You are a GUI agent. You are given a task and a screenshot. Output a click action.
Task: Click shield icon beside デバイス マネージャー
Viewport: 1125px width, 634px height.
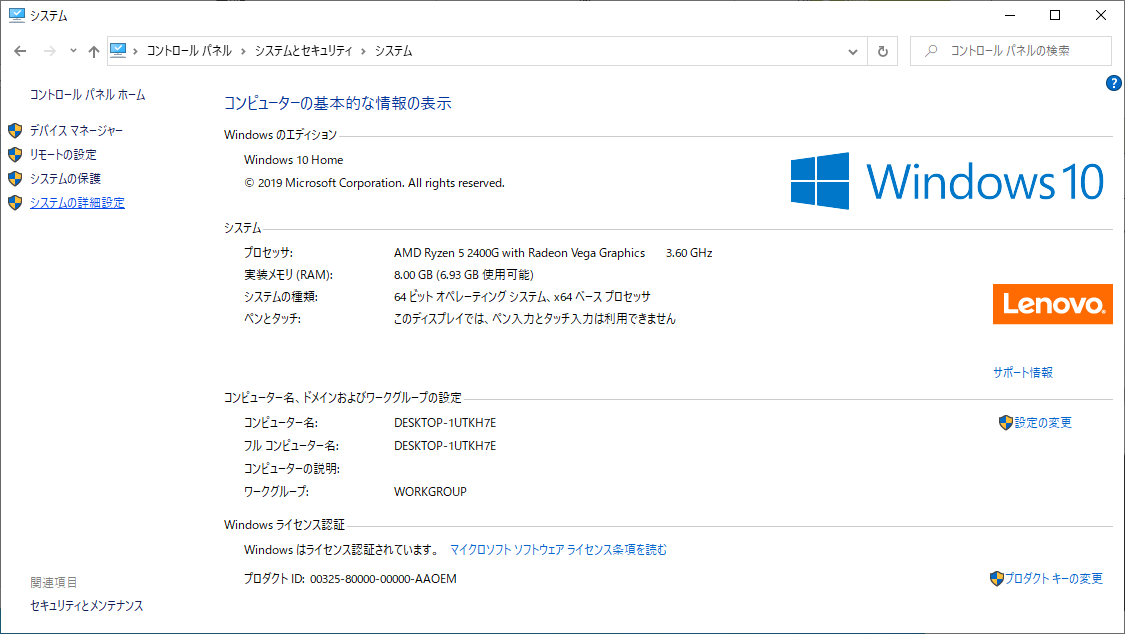[15, 131]
